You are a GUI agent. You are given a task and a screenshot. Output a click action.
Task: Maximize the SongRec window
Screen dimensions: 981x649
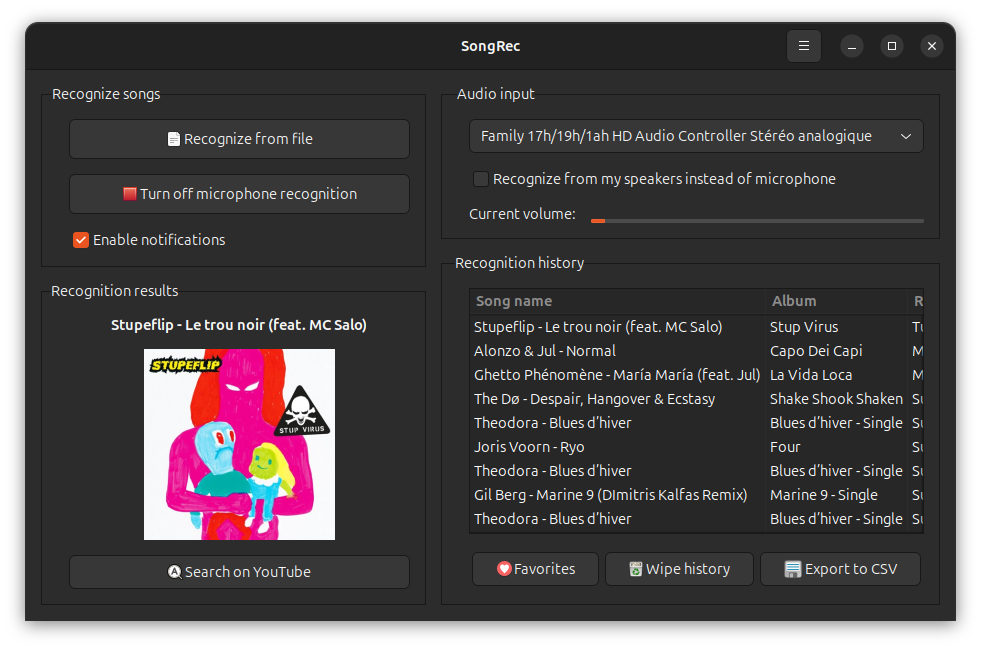[891, 46]
